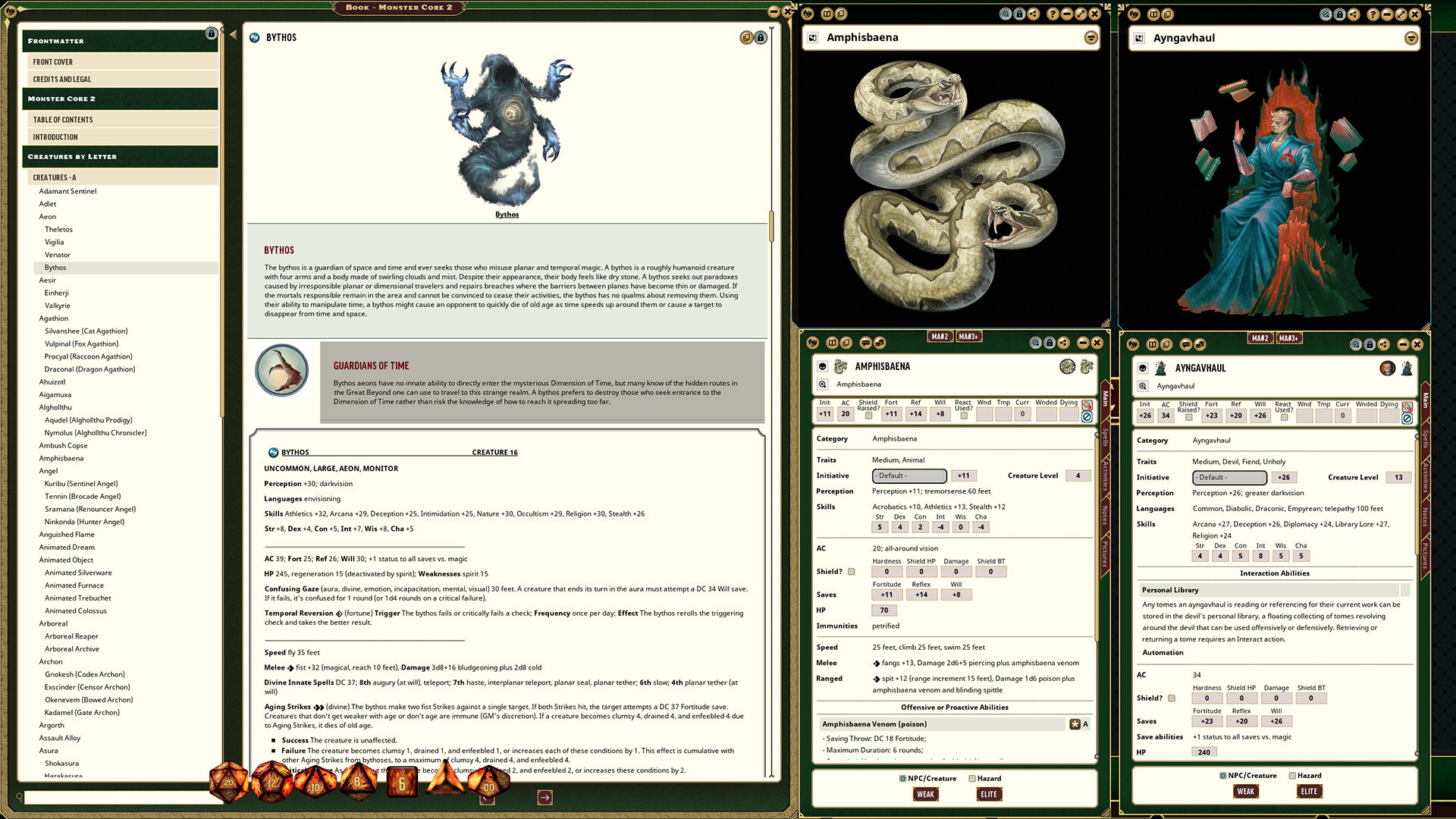
Task: Open the dropdown arrow on the Amphisbaena image window
Action: [1090, 37]
